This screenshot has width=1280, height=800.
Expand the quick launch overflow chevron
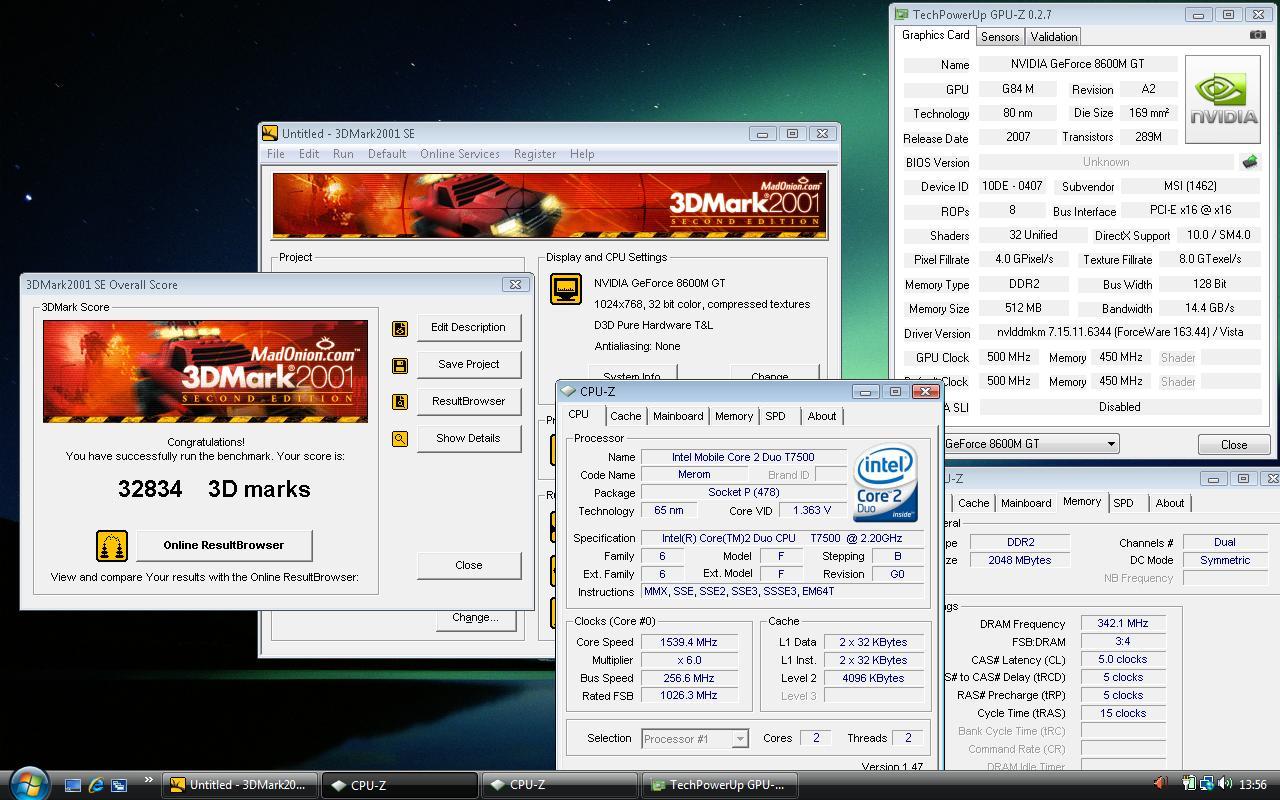click(x=149, y=780)
